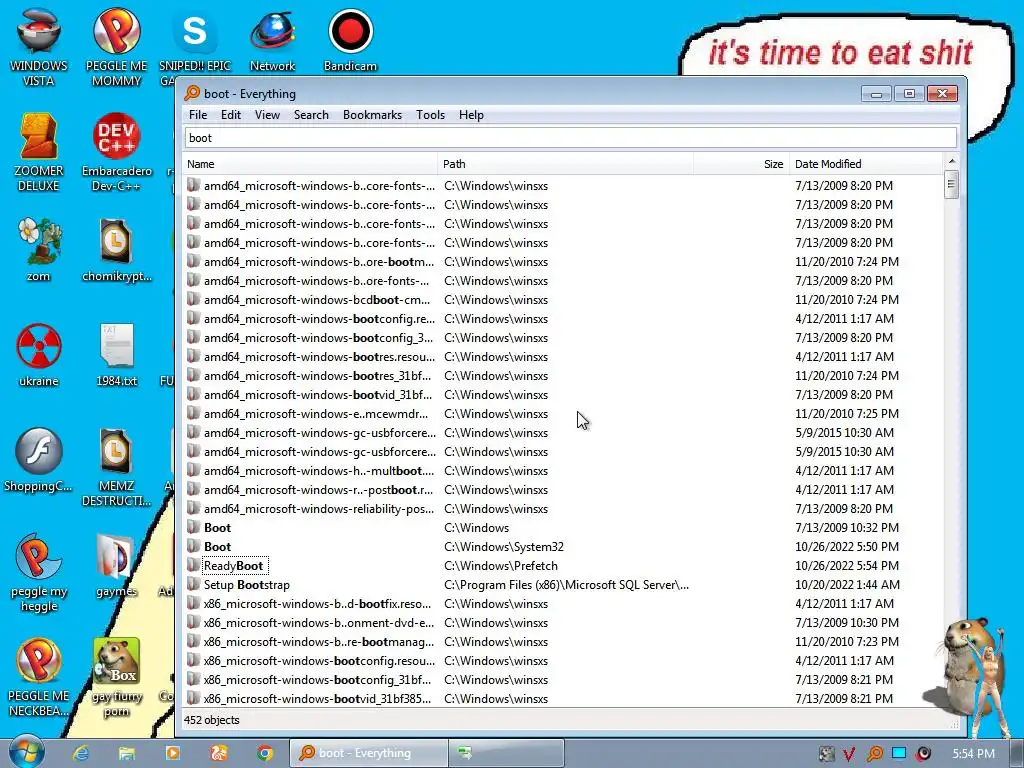Launch Google Chrome from the taskbar

click(x=265, y=753)
